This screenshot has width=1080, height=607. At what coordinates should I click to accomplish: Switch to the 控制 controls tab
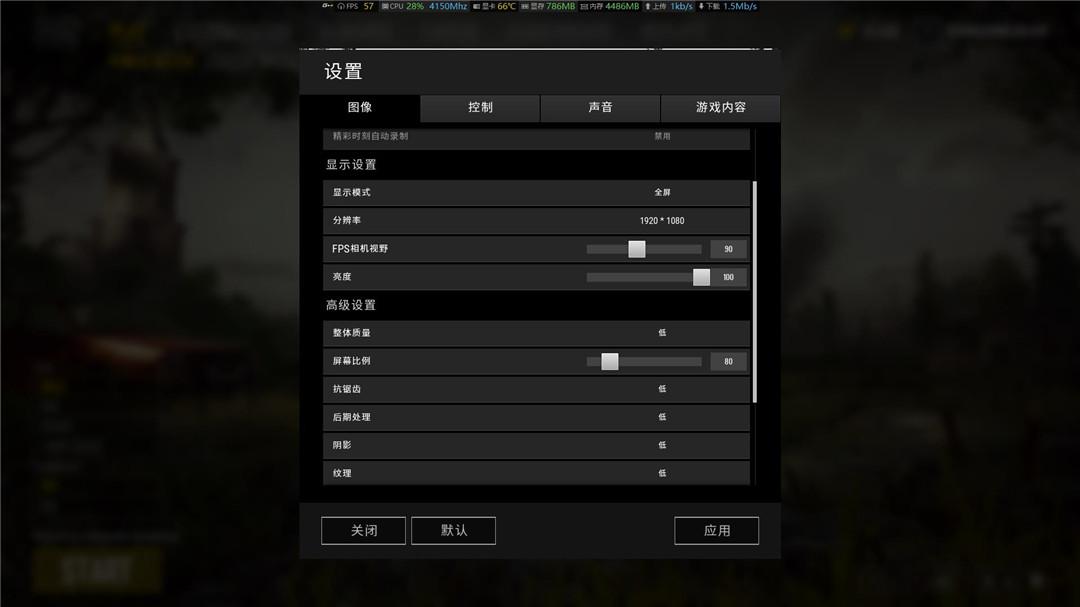[480, 107]
